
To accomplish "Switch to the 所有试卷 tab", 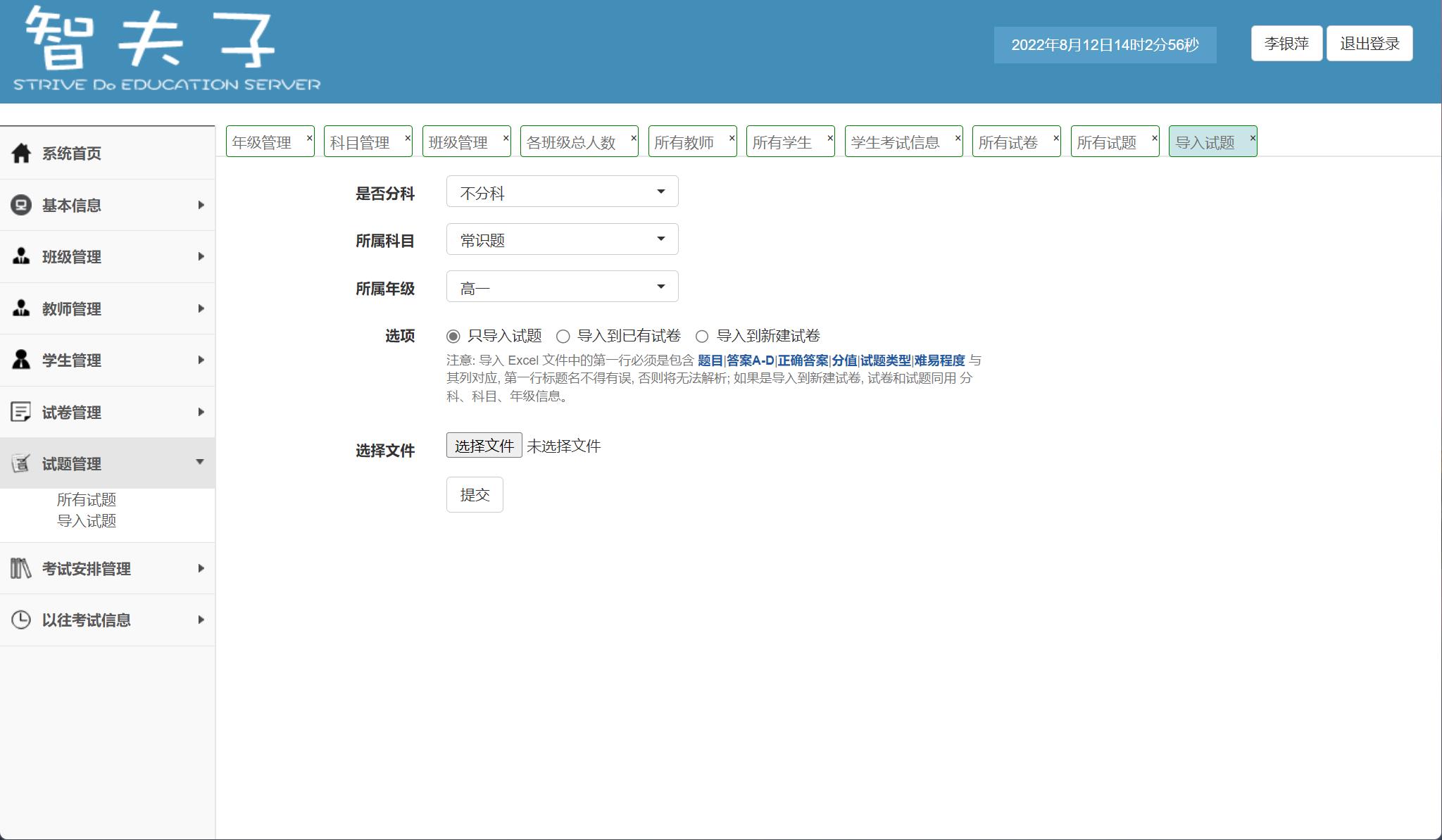I will [x=1009, y=141].
